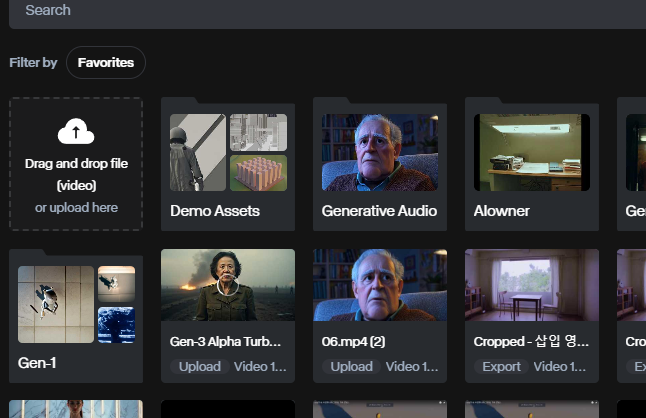Click Video tag on Gen-3 Alpha Turbo card
646x418 pixels.
point(260,367)
